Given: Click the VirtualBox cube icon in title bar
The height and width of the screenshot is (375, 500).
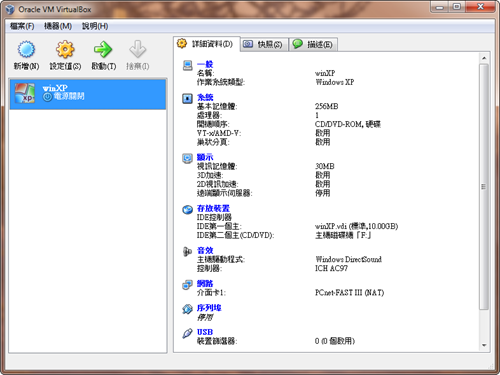Looking at the screenshot, I should [x=10, y=9].
